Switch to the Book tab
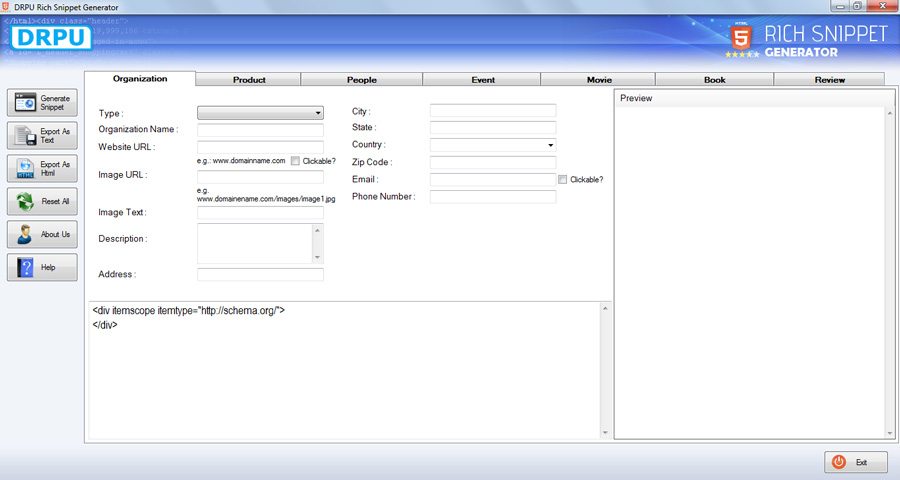The height and width of the screenshot is (480, 900). pos(715,80)
